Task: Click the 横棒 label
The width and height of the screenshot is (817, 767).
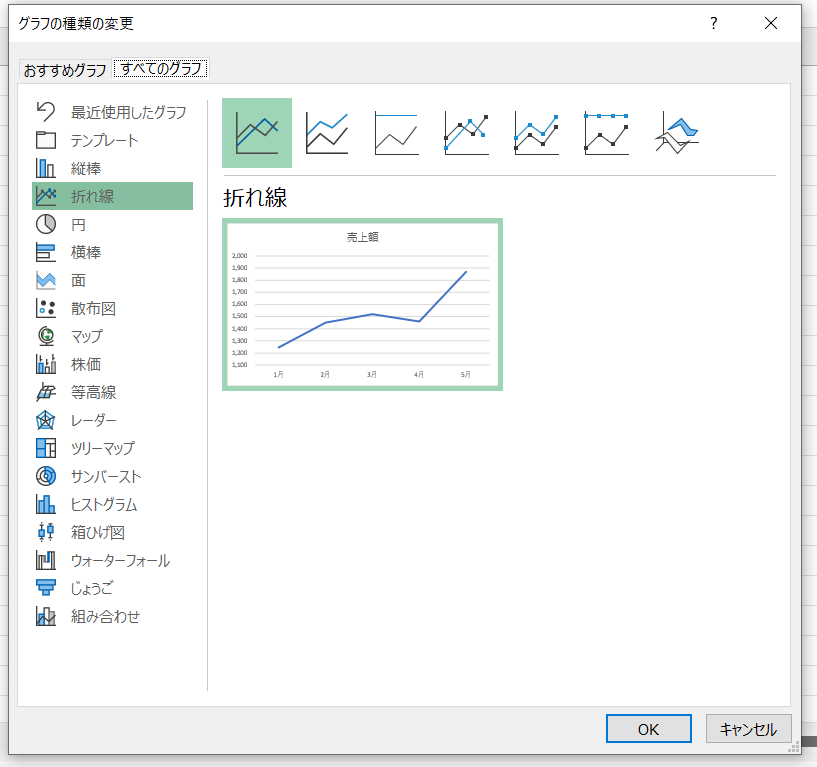Action: pos(86,252)
